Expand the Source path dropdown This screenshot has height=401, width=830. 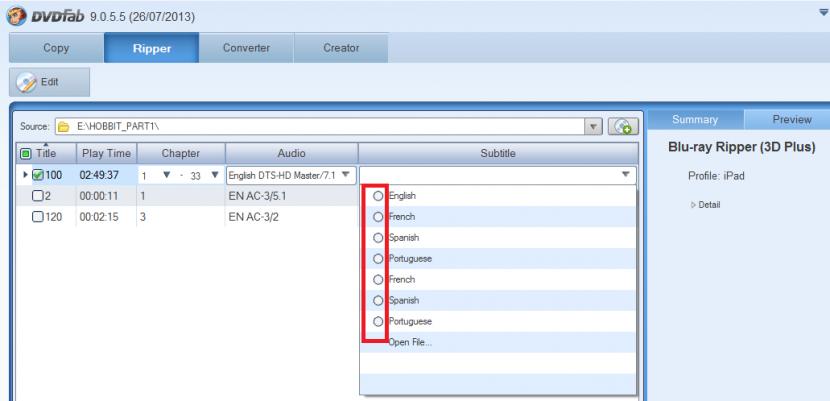[593, 127]
